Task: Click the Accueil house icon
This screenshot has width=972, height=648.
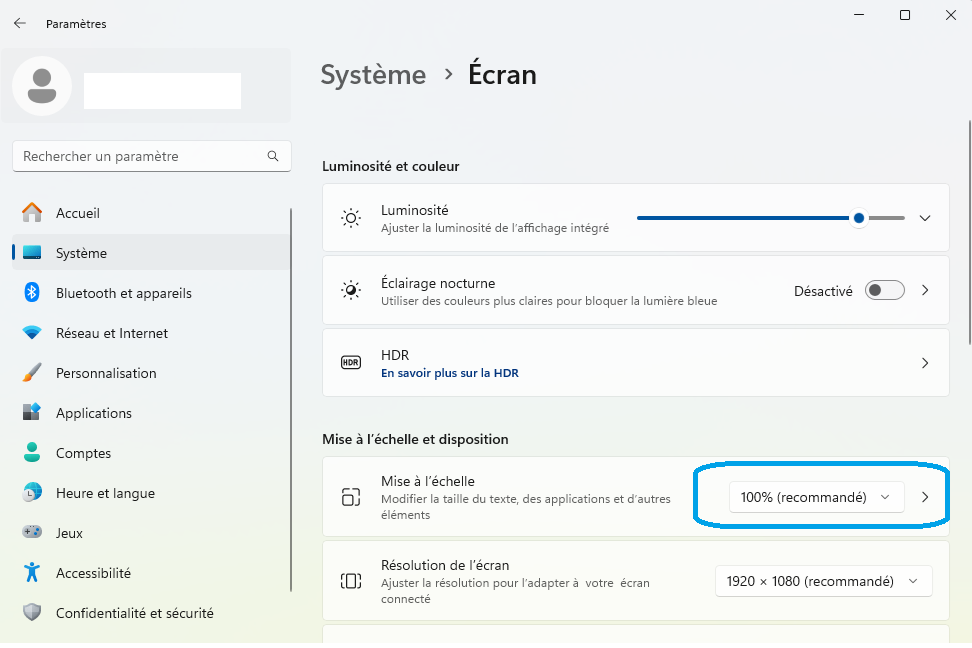Action: coord(32,213)
